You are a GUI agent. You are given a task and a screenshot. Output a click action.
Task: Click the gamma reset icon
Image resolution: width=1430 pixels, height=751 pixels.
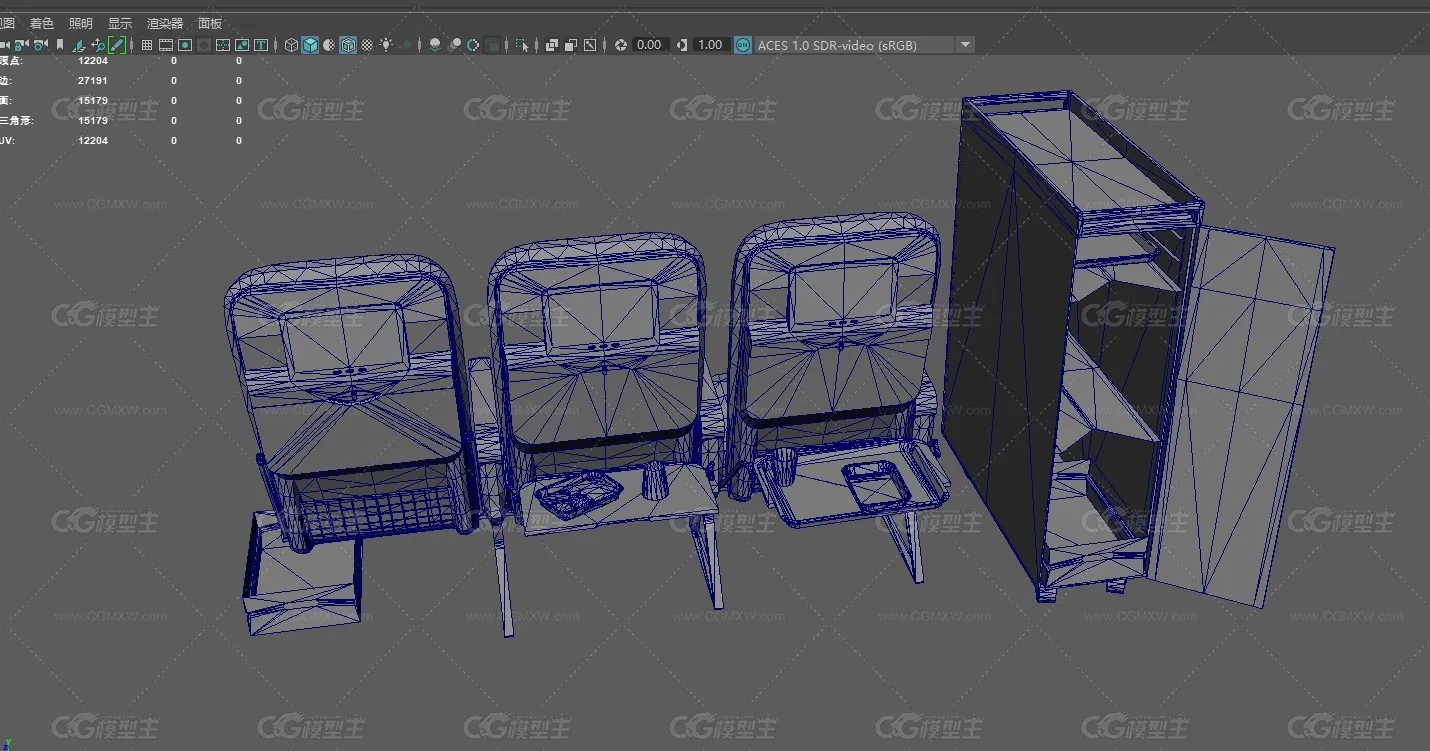point(682,45)
